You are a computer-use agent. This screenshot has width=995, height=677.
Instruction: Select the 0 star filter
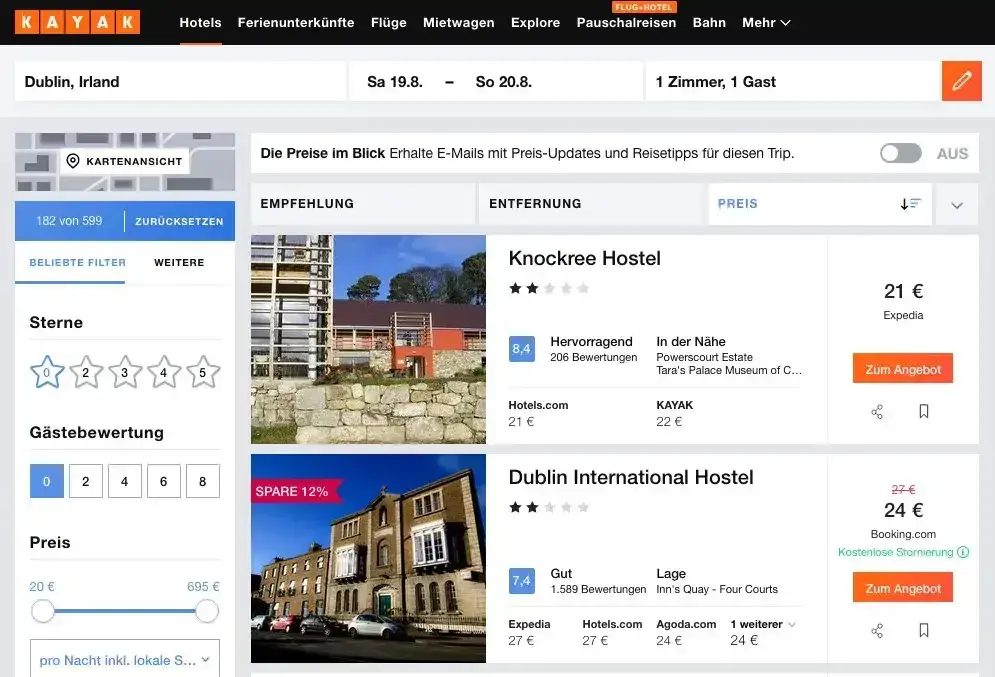(x=47, y=372)
